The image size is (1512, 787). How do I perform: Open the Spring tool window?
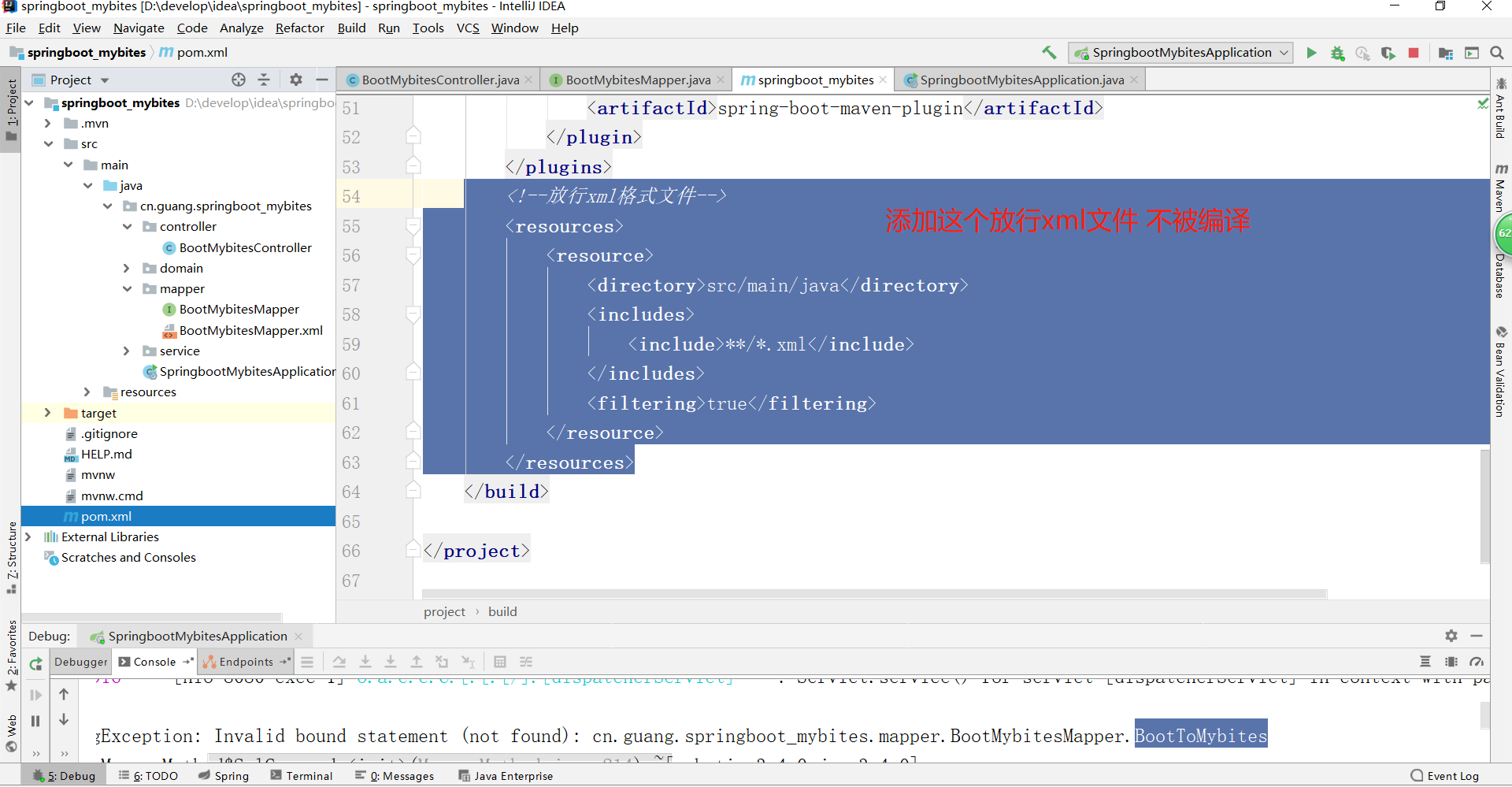[x=224, y=776]
